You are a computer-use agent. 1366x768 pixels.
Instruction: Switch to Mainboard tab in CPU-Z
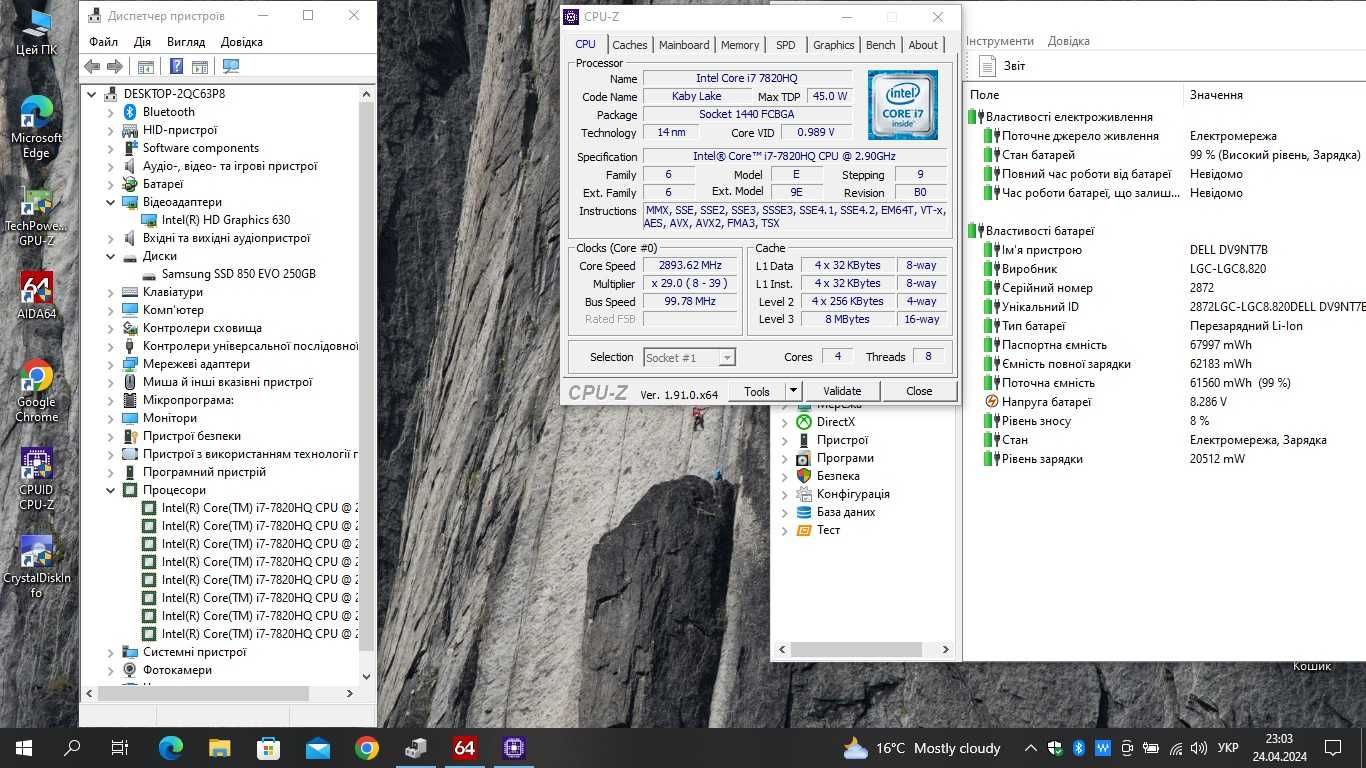click(684, 45)
